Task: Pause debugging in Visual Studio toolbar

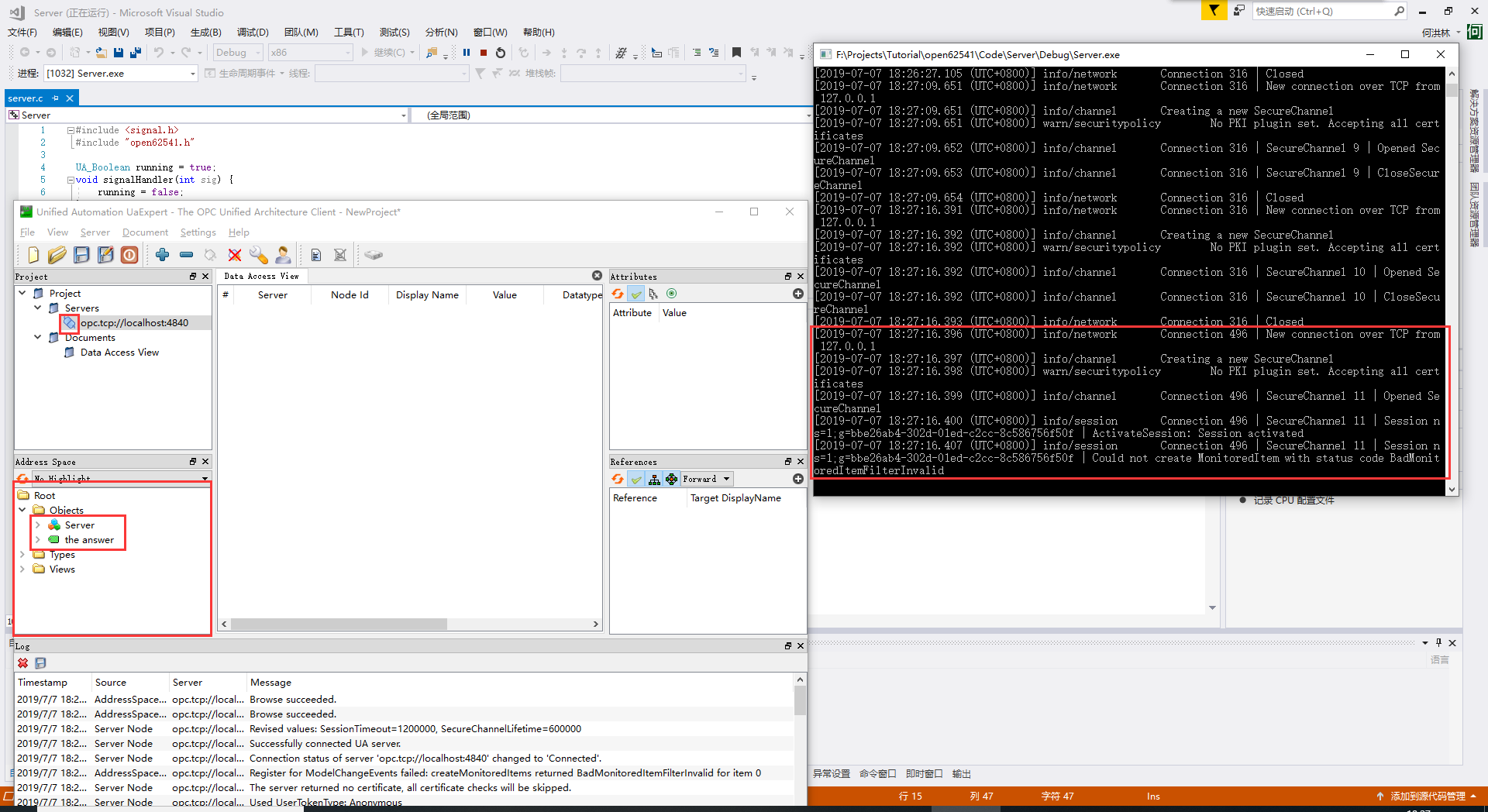Action: click(x=467, y=53)
